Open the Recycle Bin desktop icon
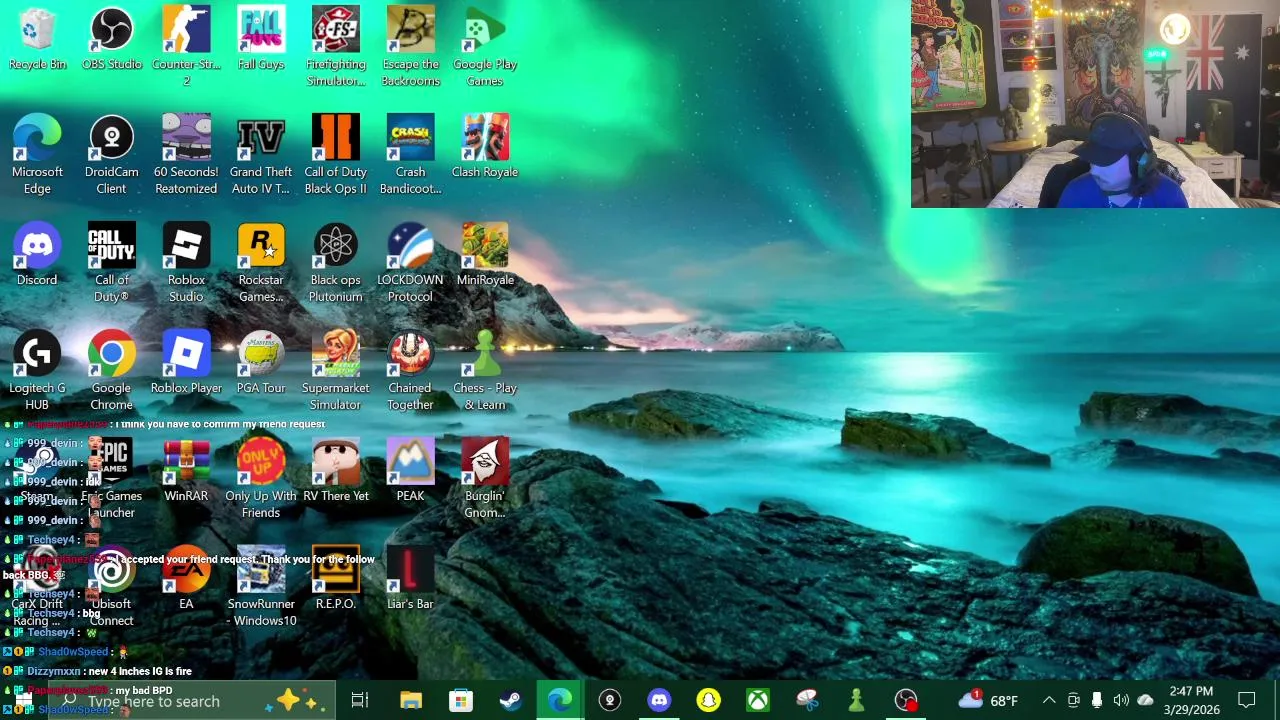 click(37, 40)
